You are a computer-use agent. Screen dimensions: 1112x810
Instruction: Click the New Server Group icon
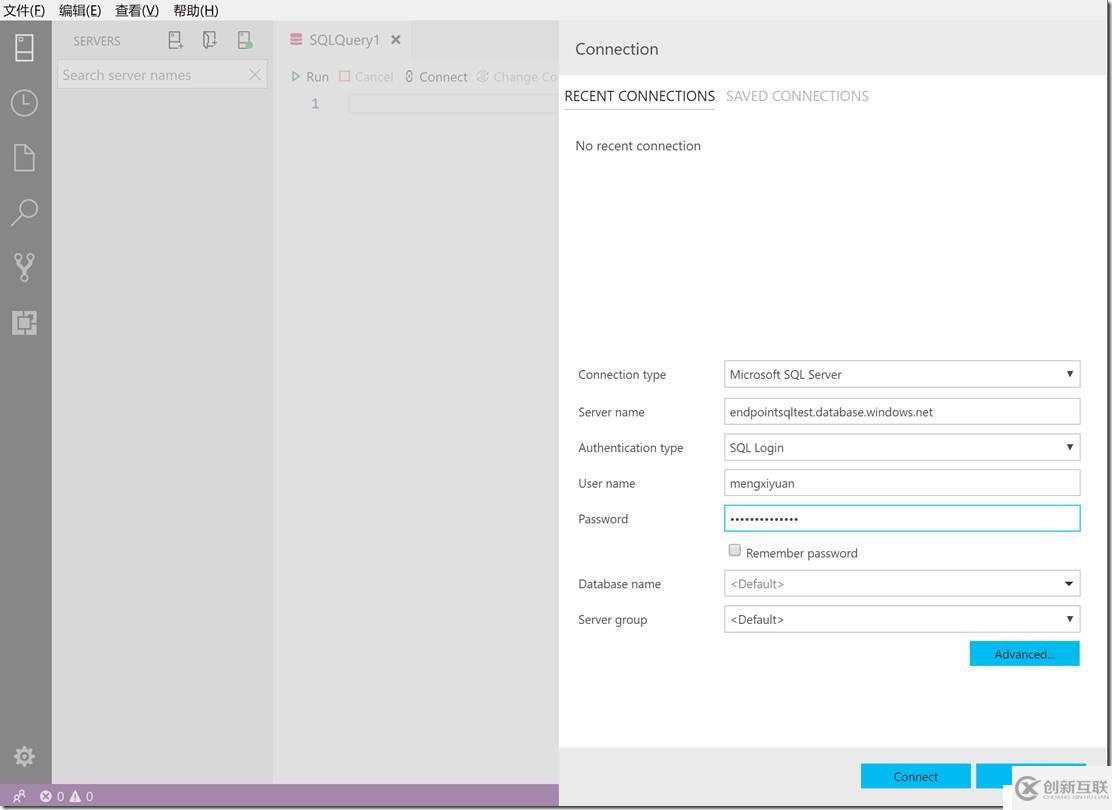(209, 39)
